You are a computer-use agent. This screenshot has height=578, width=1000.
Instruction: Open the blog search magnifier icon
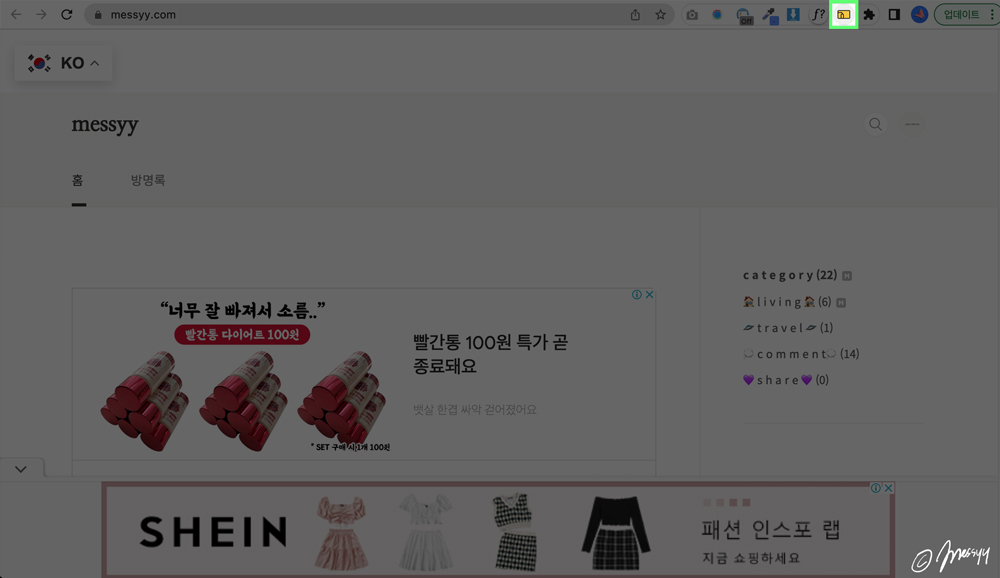tap(876, 124)
